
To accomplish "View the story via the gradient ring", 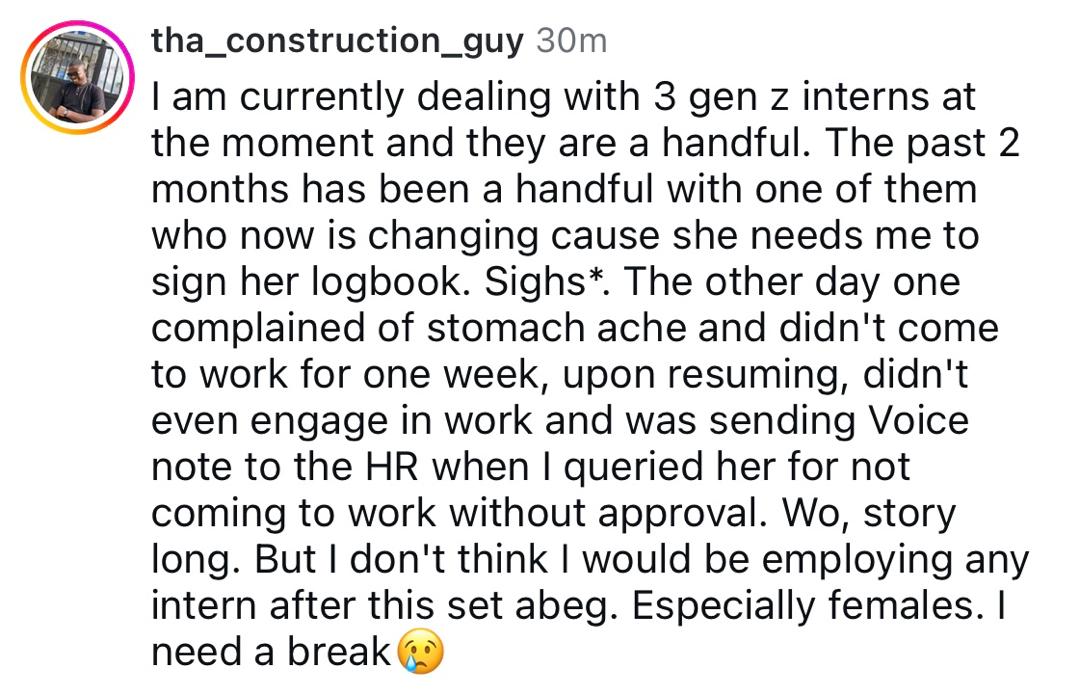I will (77, 77).
